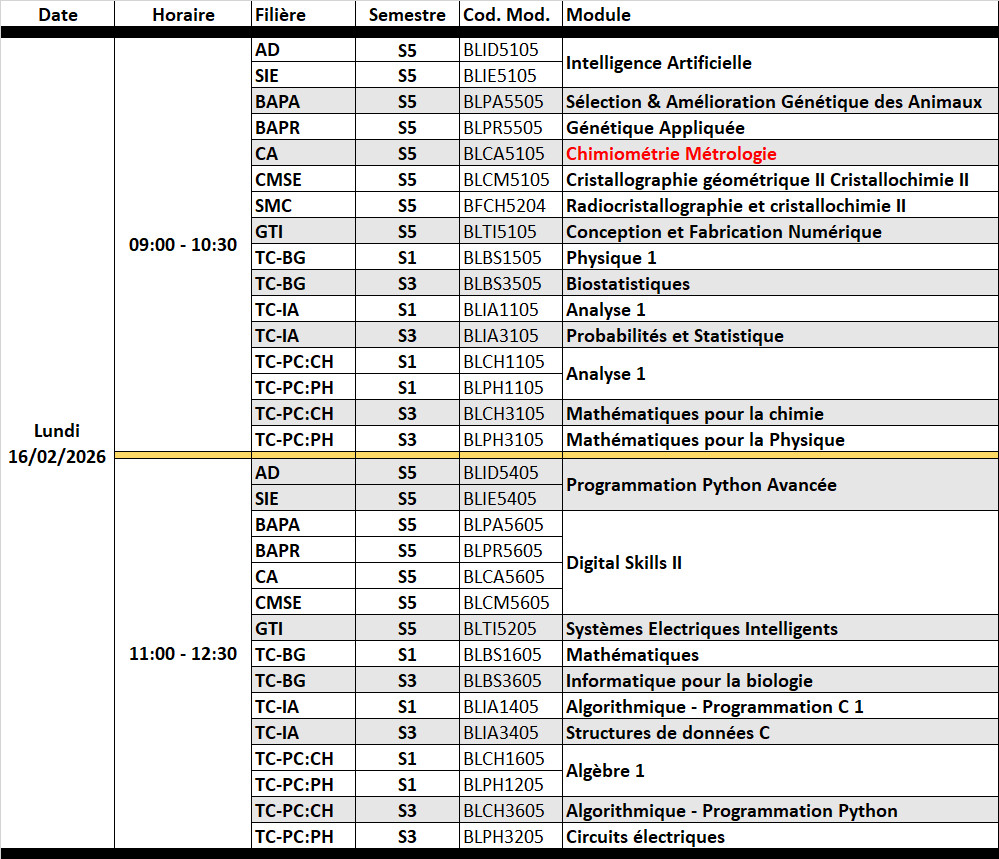Click the Digital Skills II module cell

(624, 563)
